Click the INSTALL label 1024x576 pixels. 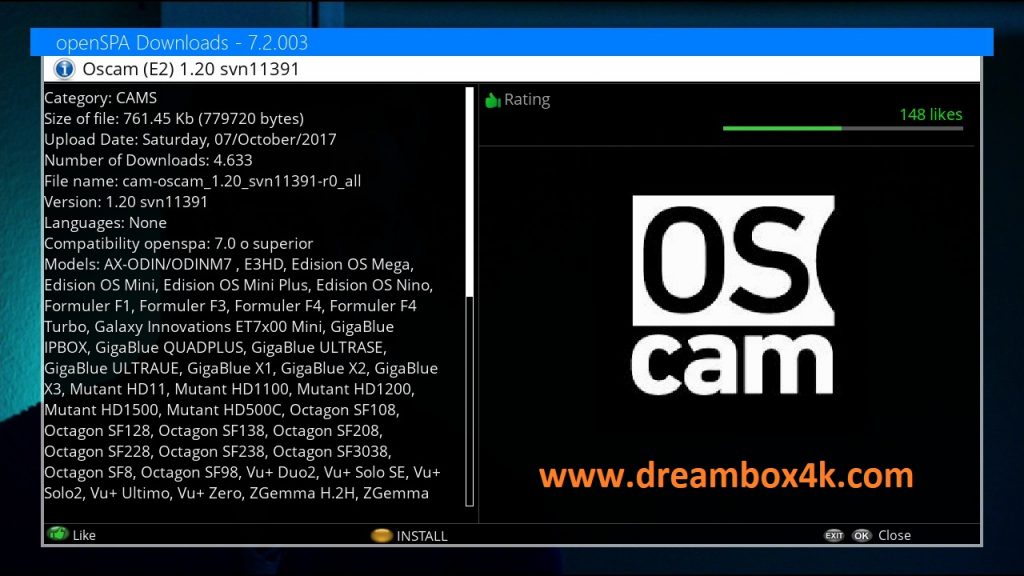pyautogui.click(x=422, y=536)
